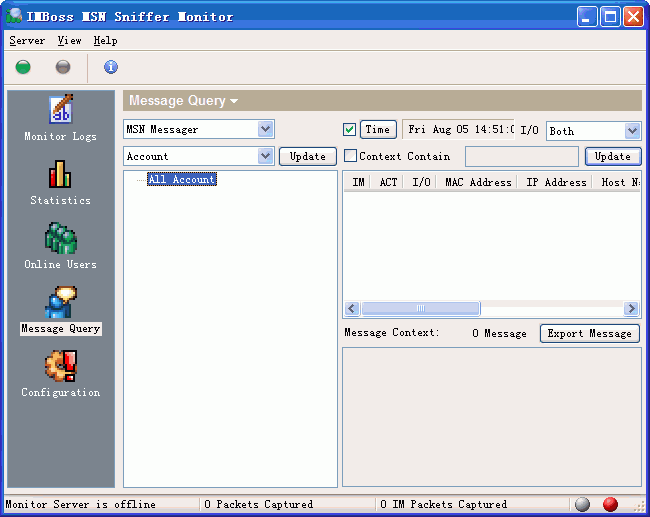Open the blue info about icon
This screenshot has height=517, width=650.
111,67
